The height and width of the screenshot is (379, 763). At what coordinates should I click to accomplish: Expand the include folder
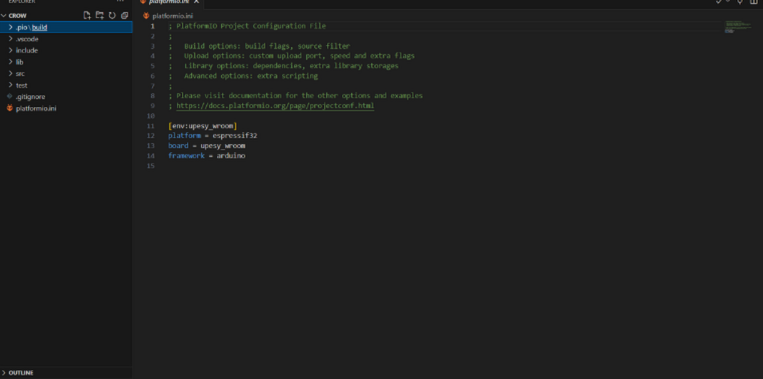66,51
